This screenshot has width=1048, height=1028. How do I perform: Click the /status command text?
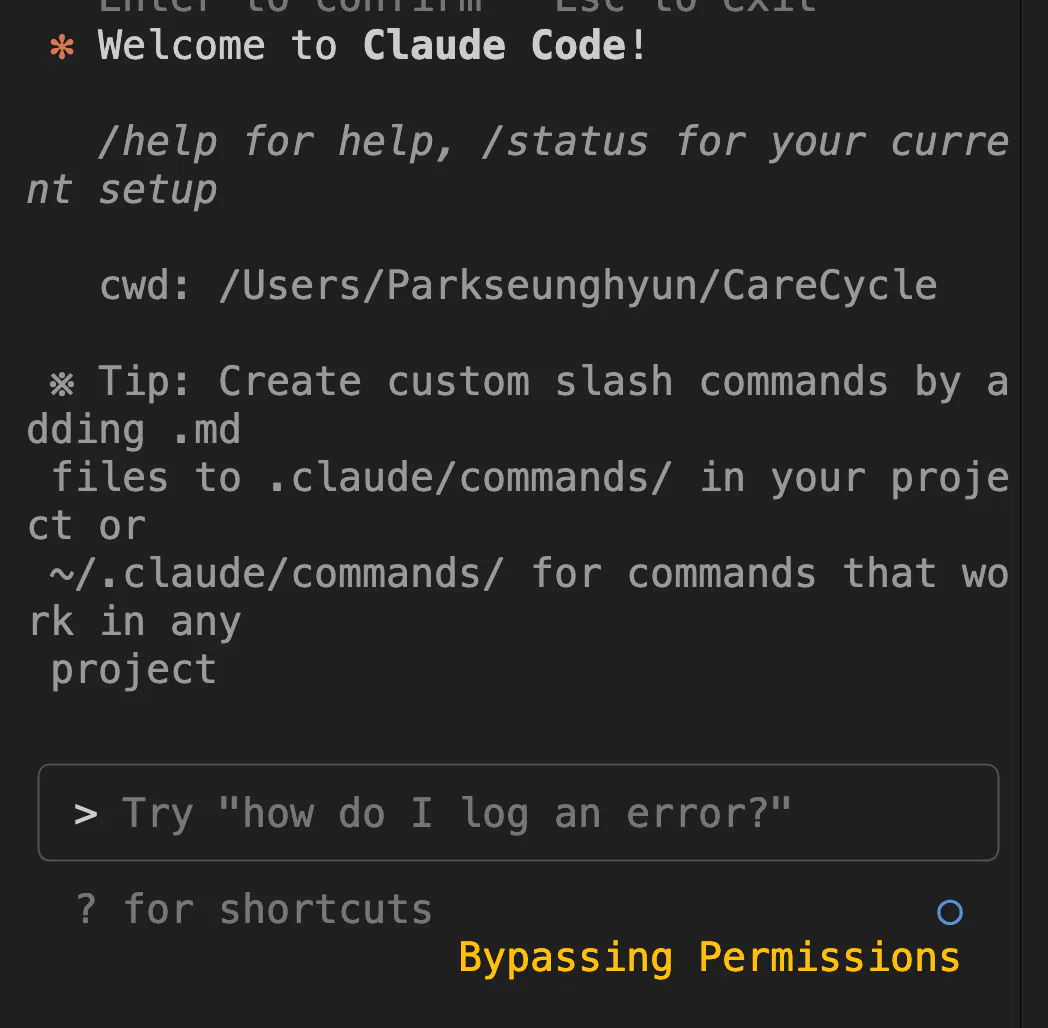[x=564, y=142]
